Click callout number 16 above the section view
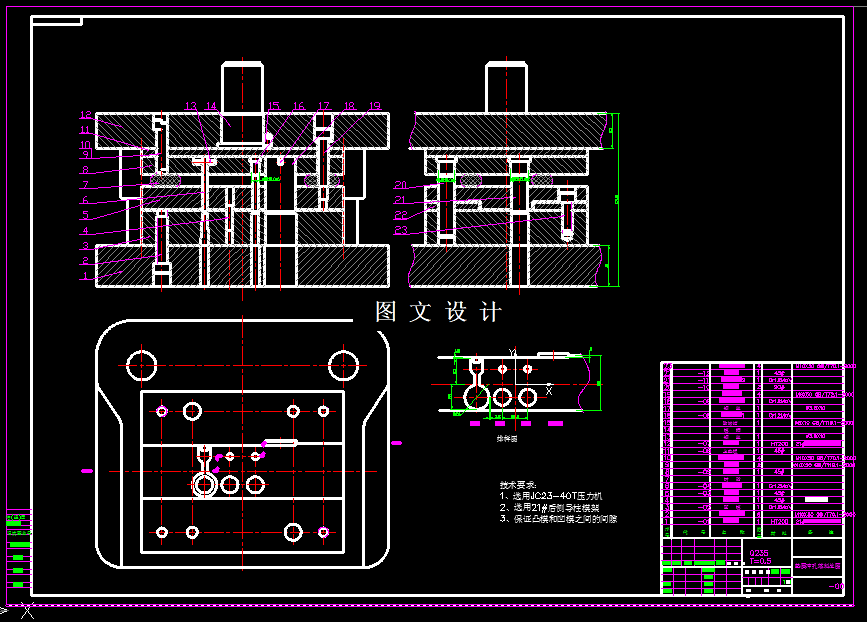This screenshot has height=622, width=867. pyautogui.click(x=299, y=106)
